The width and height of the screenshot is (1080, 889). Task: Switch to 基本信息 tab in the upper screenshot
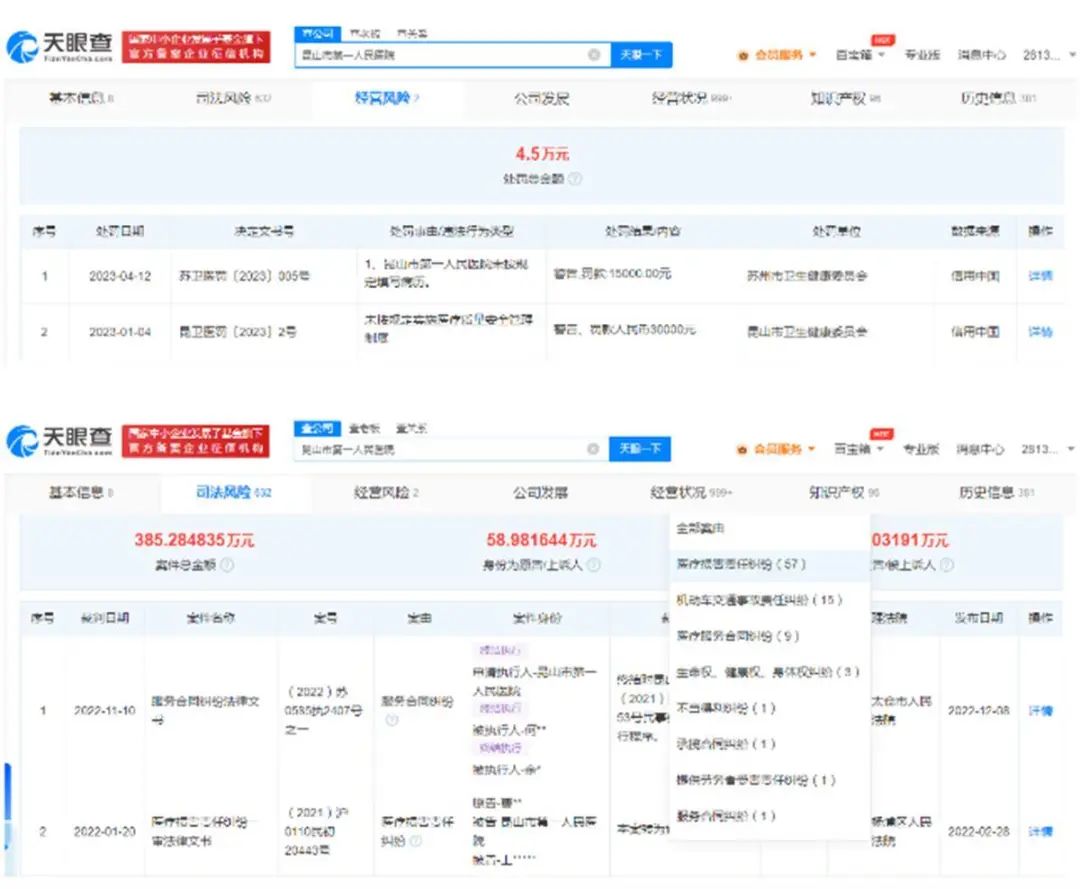click(x=81, y=98)
